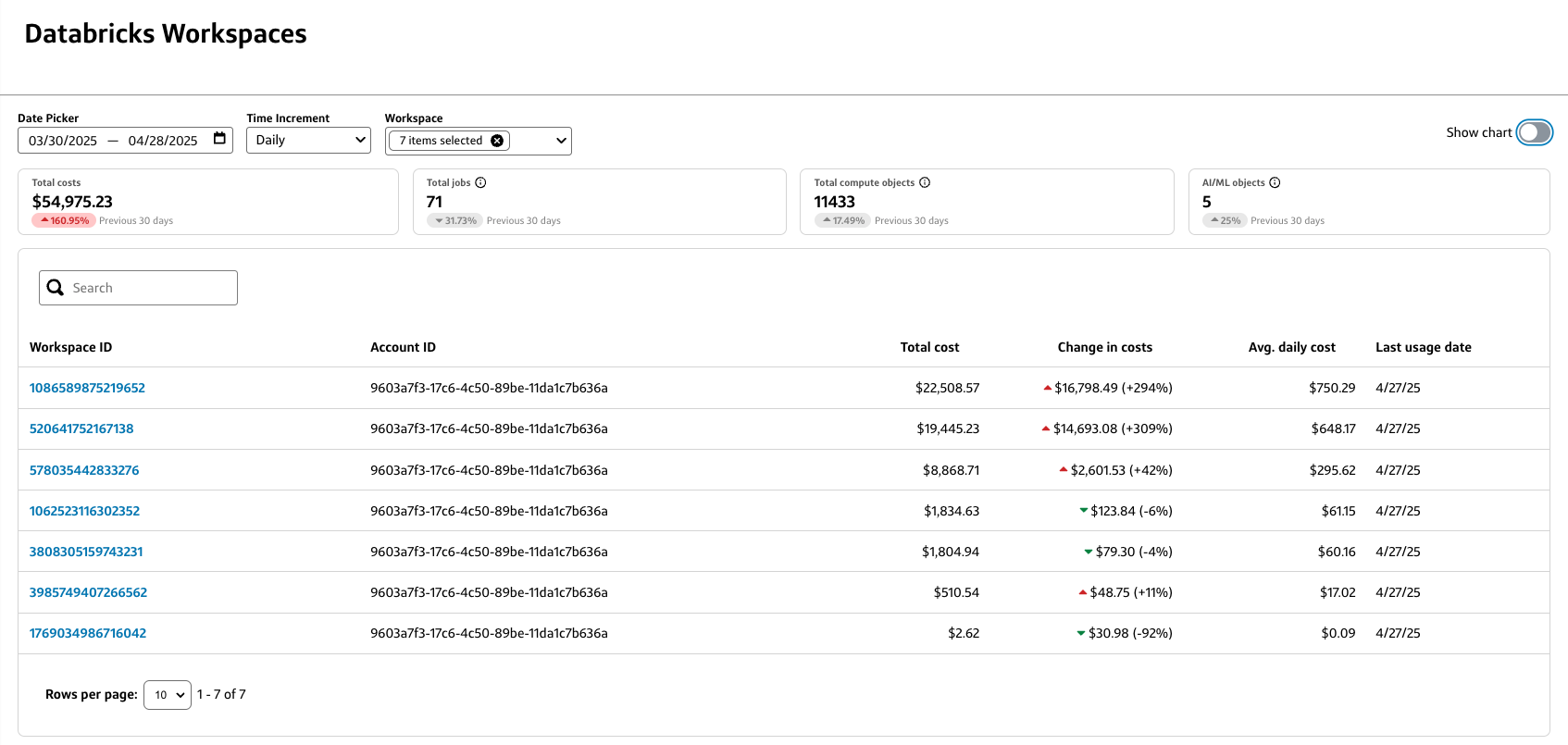Open workspace 1086589875219652
This screenshot has width=1568, height=745.
87,388
